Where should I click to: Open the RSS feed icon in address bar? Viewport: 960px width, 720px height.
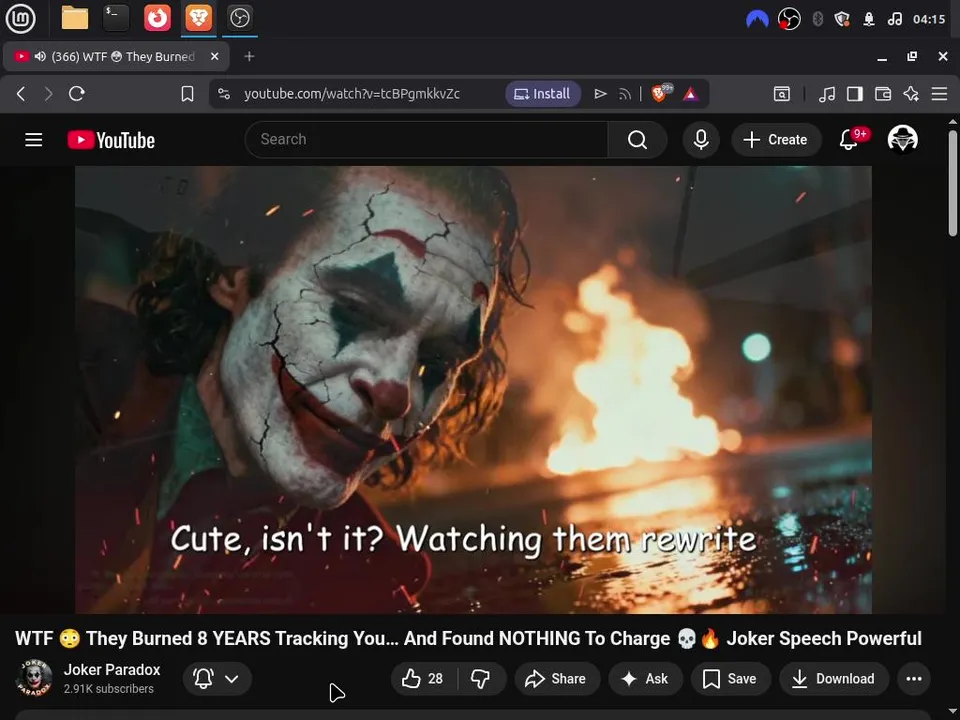point(624,94)
